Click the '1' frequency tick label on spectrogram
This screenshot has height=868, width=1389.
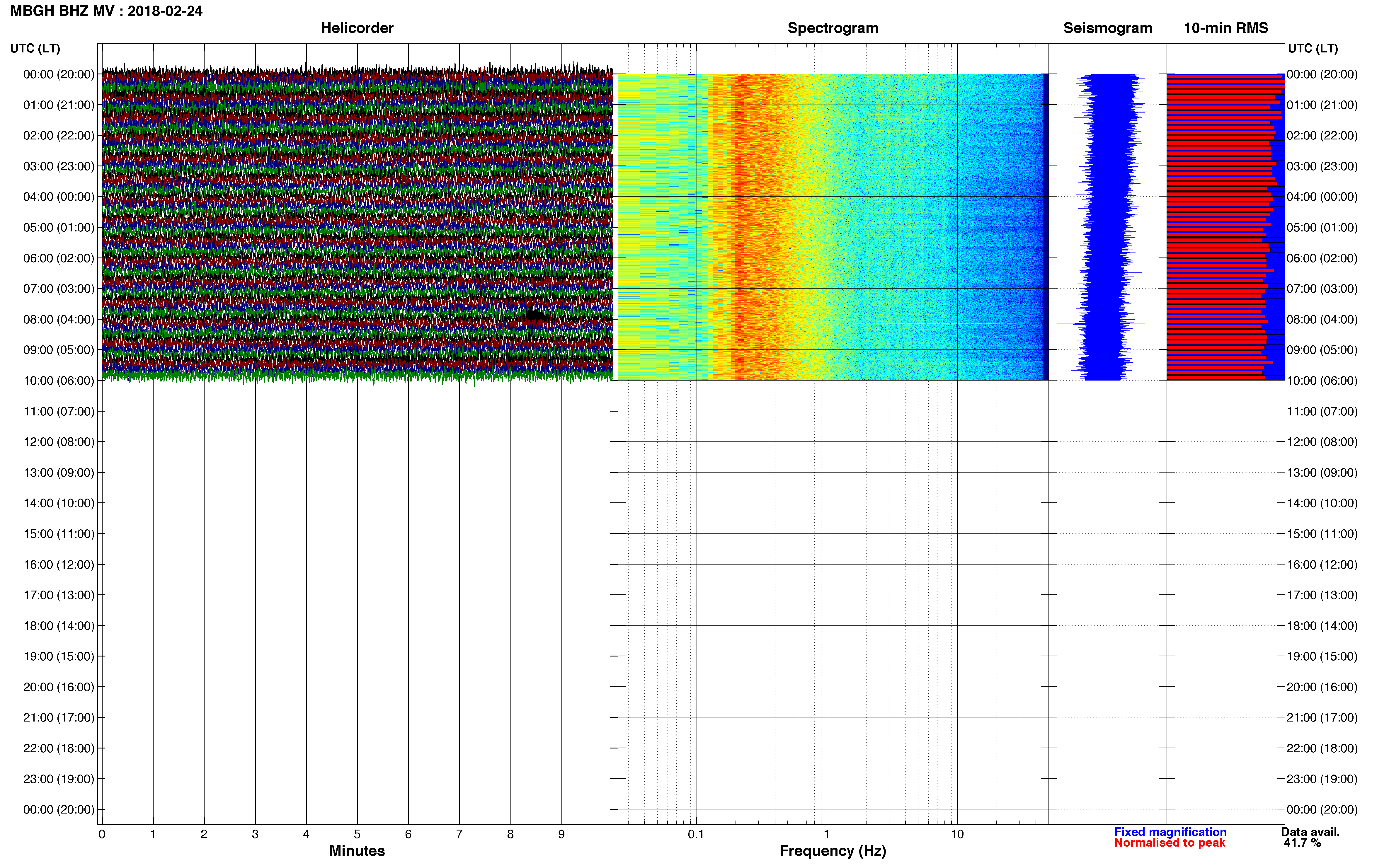click(x=826, y=835)
